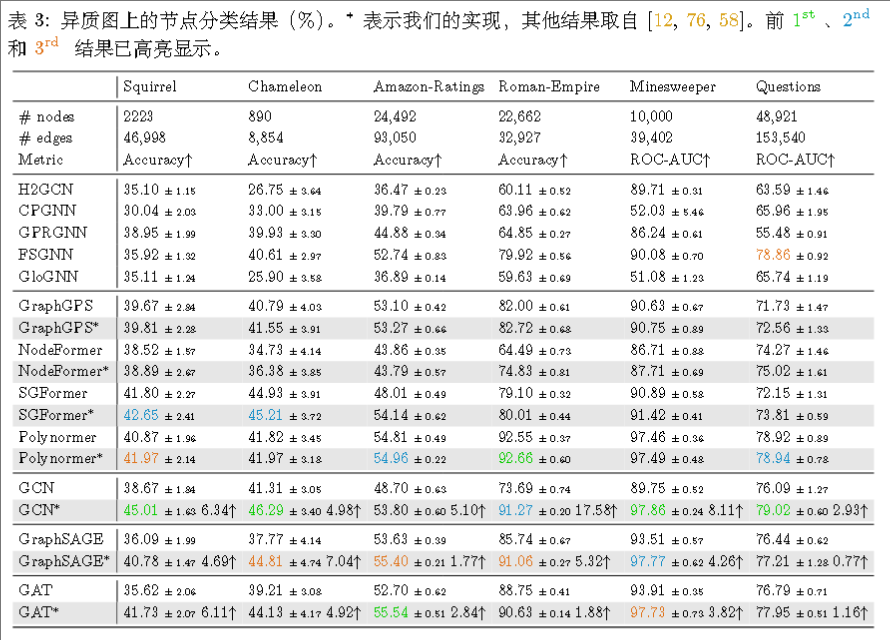Select the orange 78.86 Questions value
Image resolution: width=890 pixels, height=640 pixels.
pyautogui.click(x=775, y=254)
